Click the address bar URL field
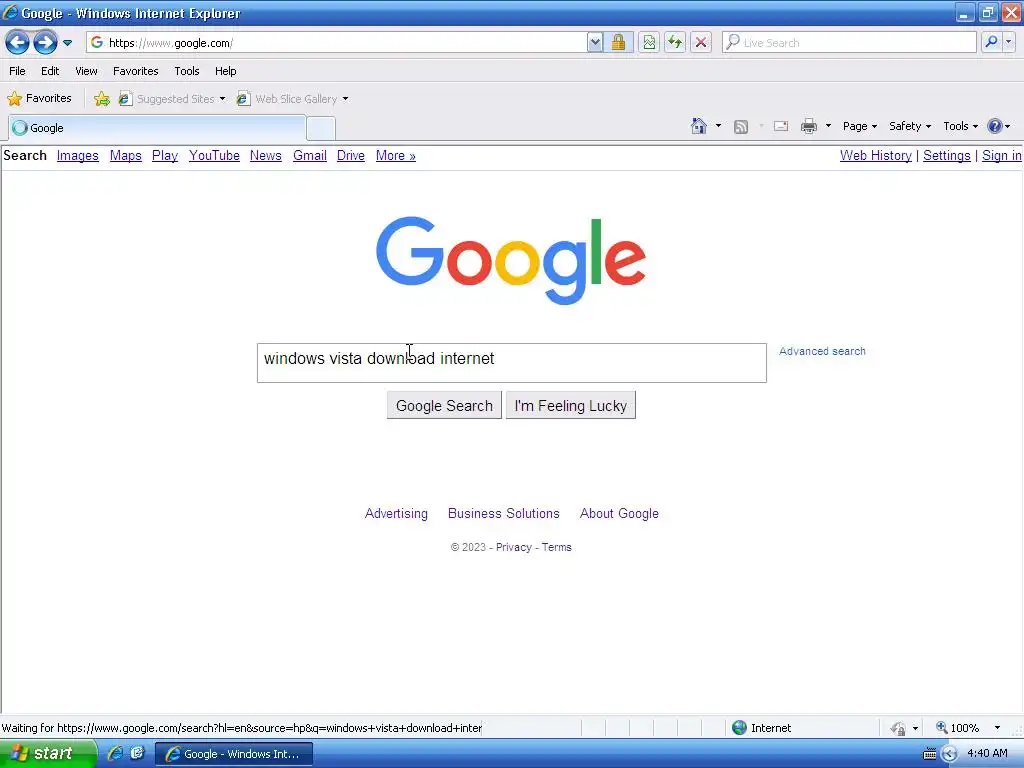Image resolution: width=1024 pixels, height=768 pixels. [x=336, y=43]
